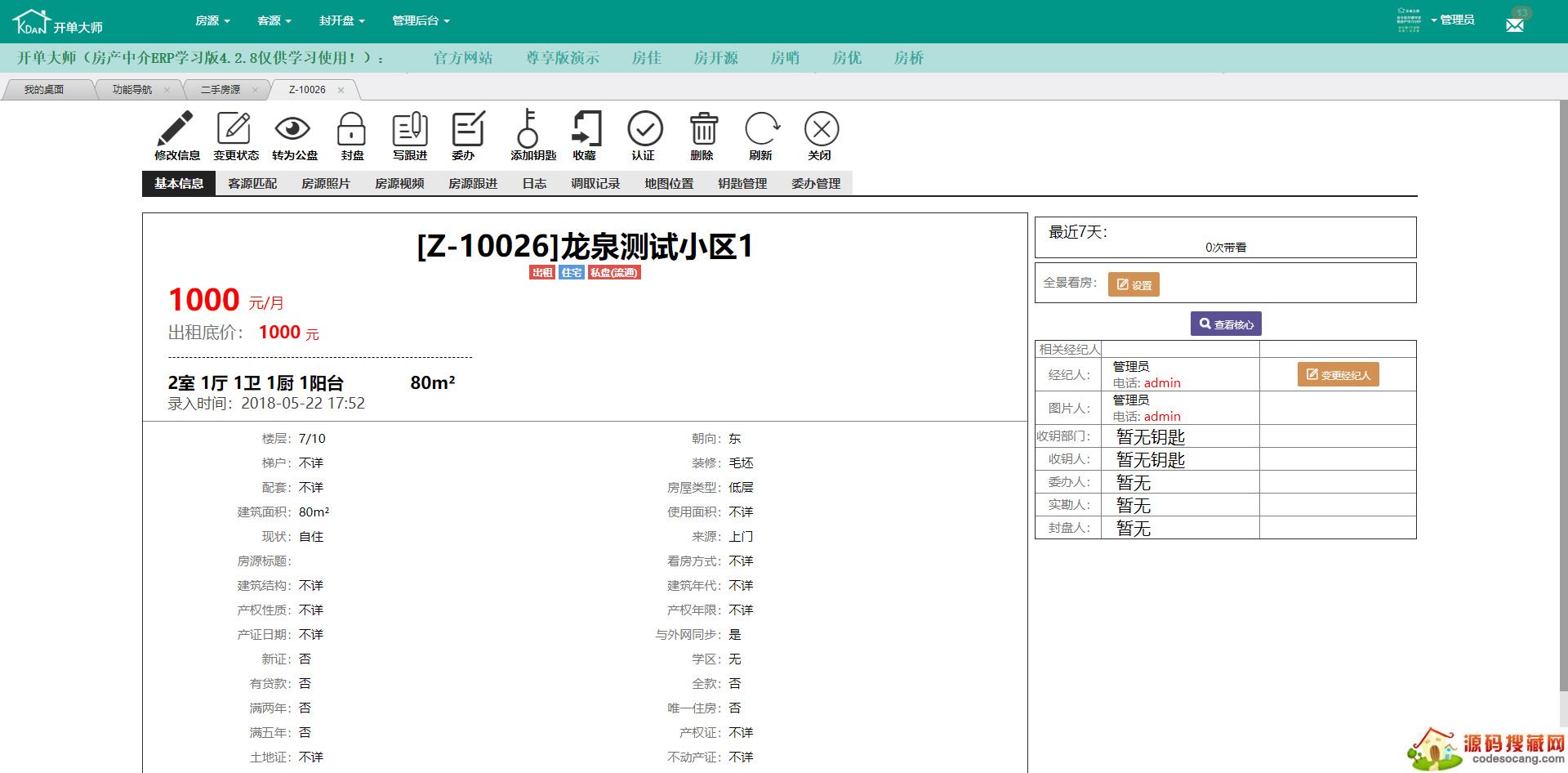The height and width of the screenshot is (773, 1568).
Task: Close the Z-10026 page tab
Action: click(341, 90)
